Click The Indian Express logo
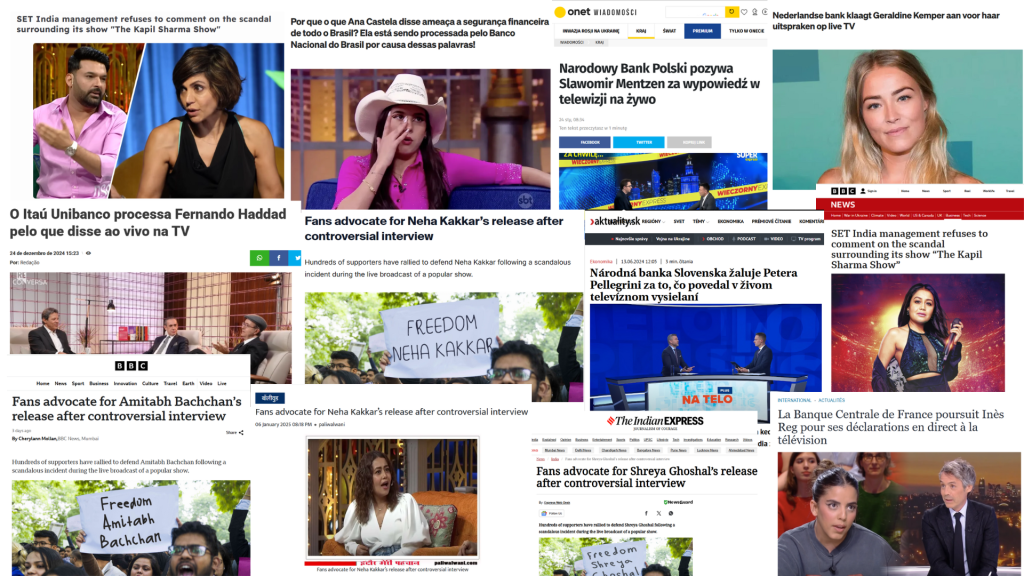This screenshot has height=576, width=1024. tap(655, 421)
